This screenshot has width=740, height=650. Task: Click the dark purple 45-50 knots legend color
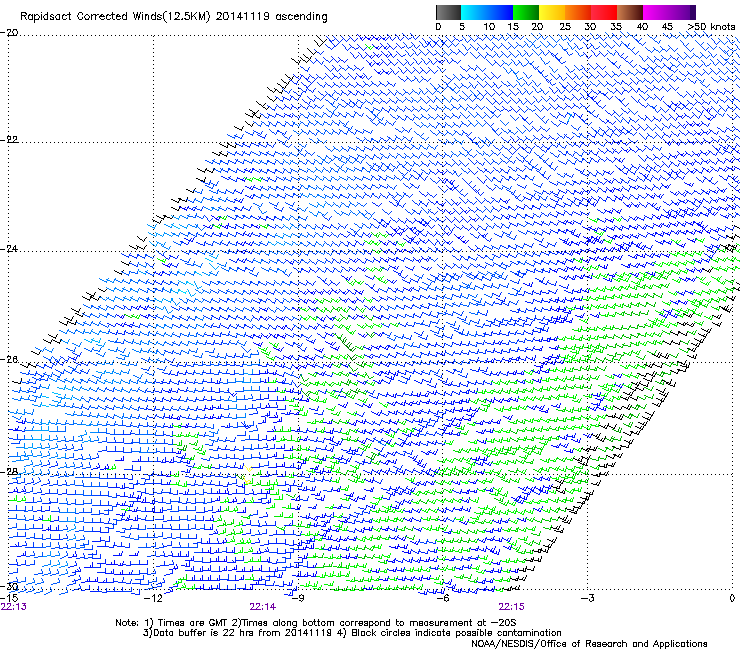(682, 12)
